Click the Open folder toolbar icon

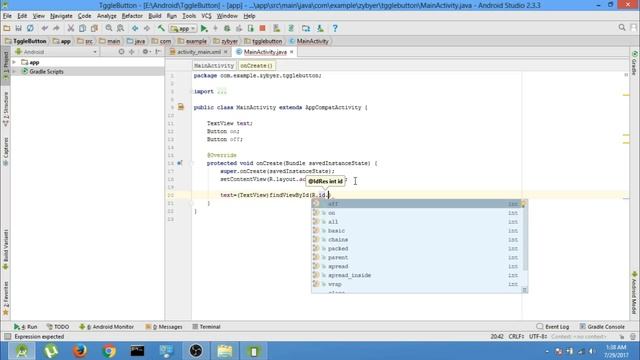[7, 28]
